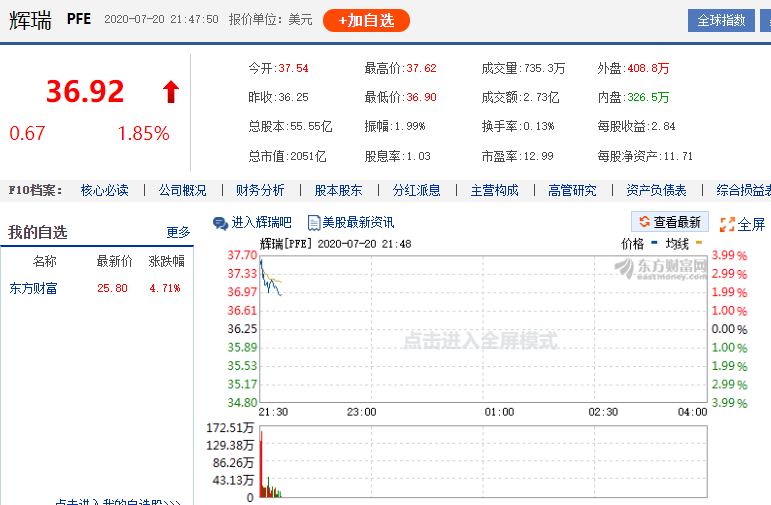Click 成交额 value 2.73亿
The width and height of the screenshot is (771, 505).
pyautogui.click(x=541, y=97)
